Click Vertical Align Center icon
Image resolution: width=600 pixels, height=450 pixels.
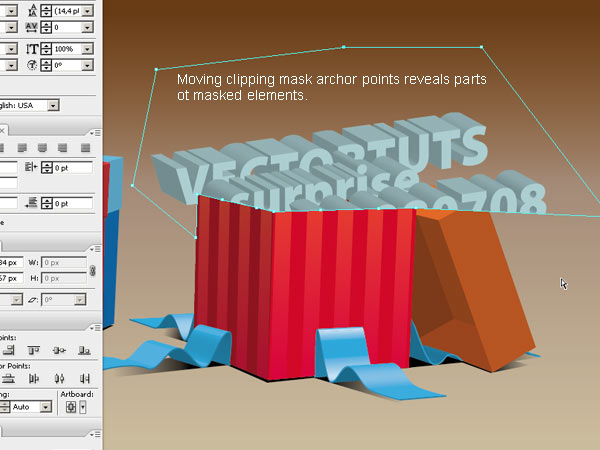point(59,350)
